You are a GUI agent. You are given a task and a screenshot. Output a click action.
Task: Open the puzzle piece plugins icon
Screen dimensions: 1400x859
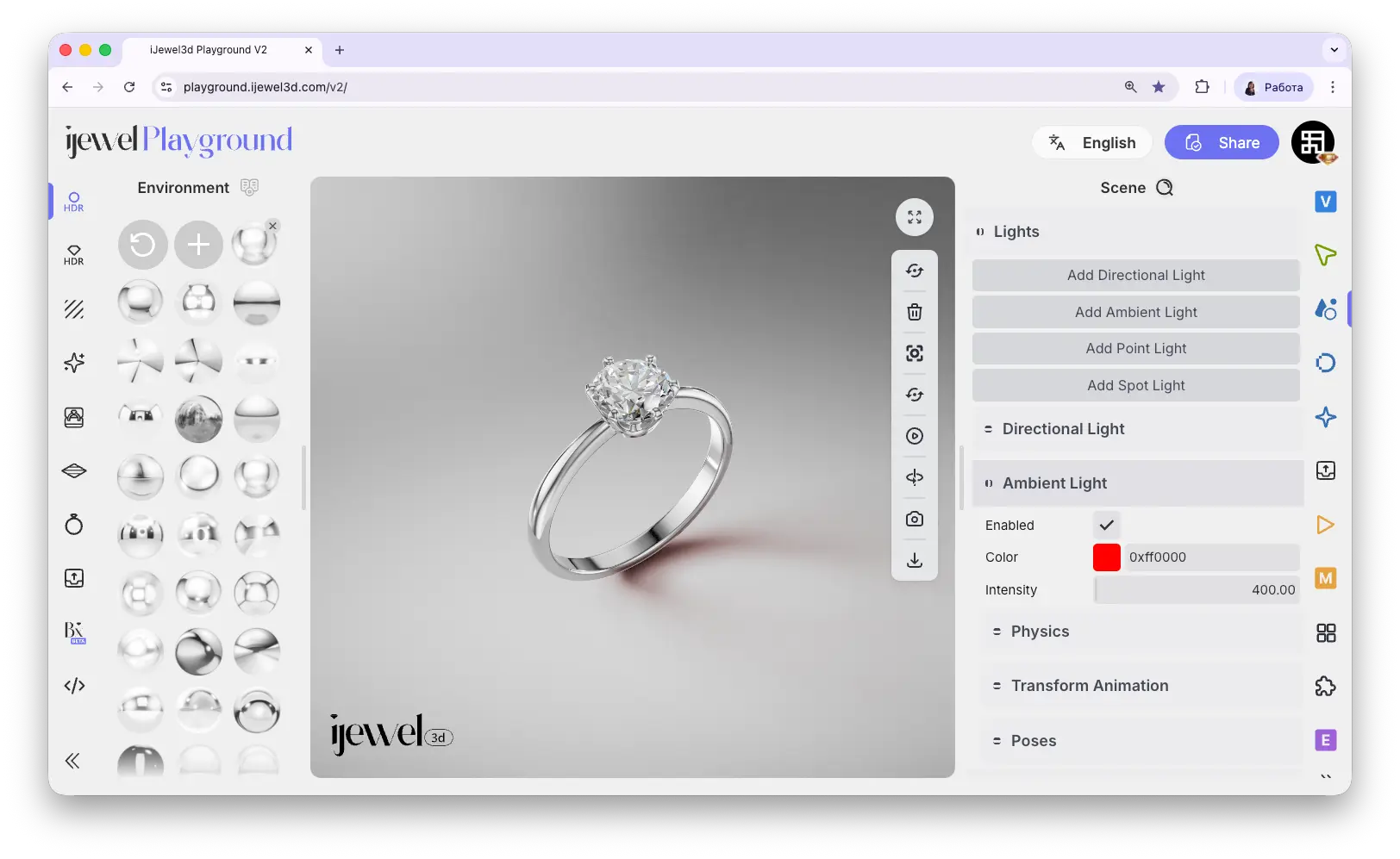tap(1326, 687)
